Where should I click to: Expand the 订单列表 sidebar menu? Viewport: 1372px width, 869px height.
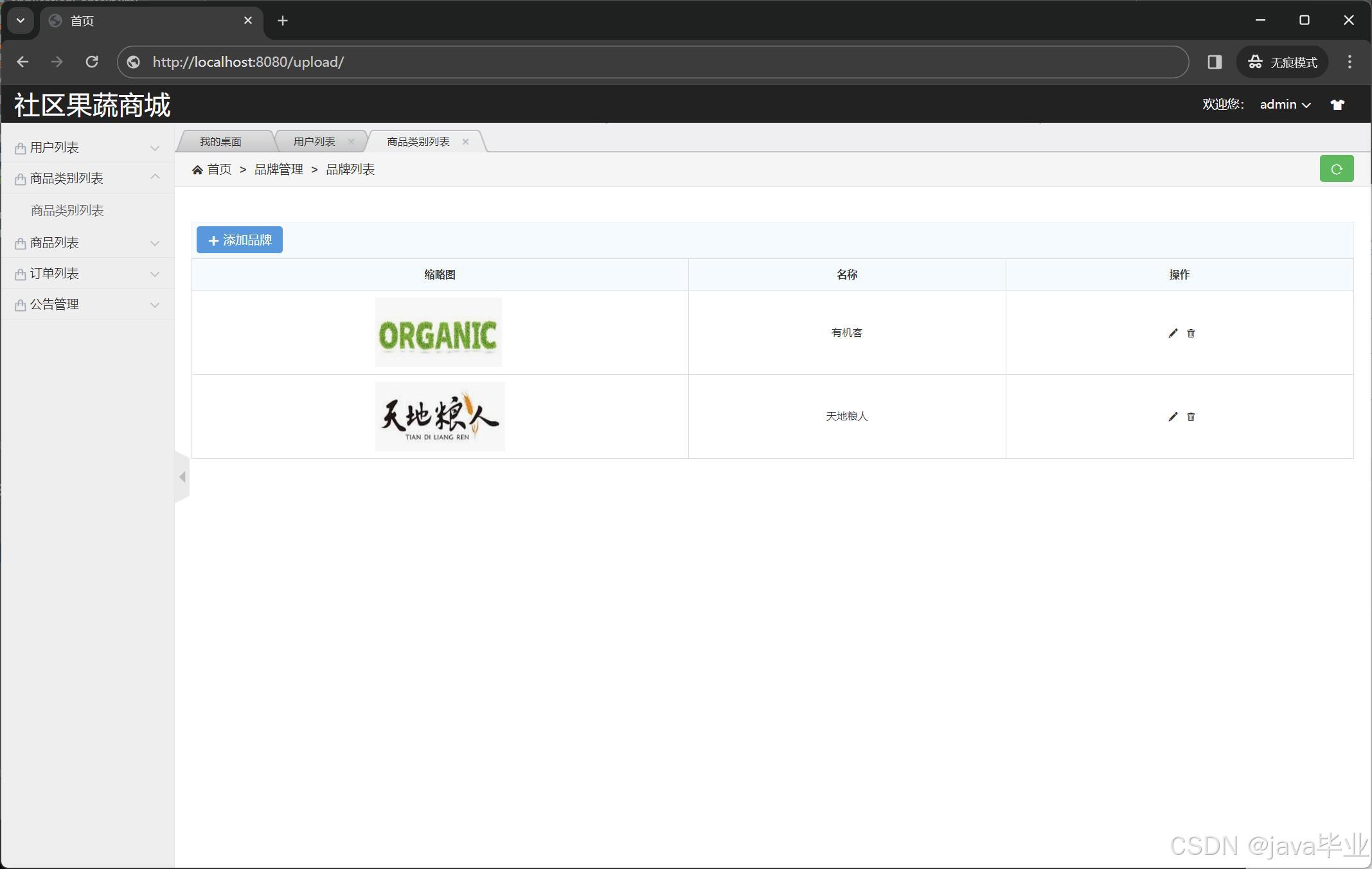(x=87, y=274)
